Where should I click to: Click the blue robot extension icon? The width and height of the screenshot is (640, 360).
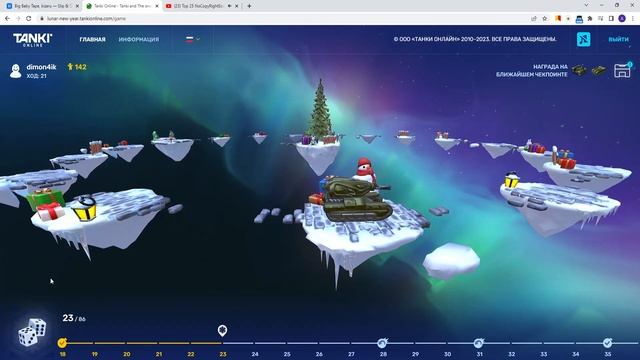[x=579, y=19]
